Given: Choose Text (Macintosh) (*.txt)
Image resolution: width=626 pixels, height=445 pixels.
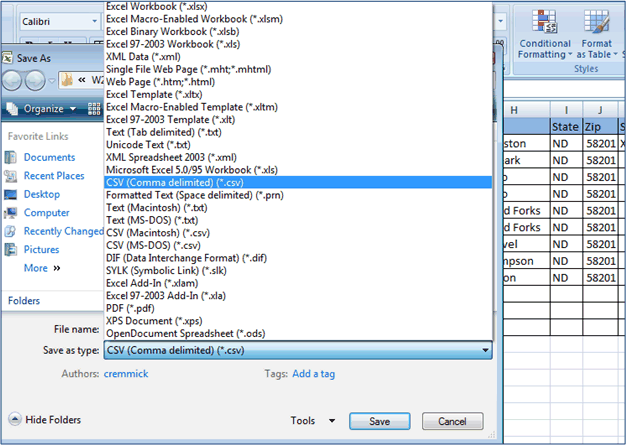Looking at the screenshot, I should [x=298, y=208].
